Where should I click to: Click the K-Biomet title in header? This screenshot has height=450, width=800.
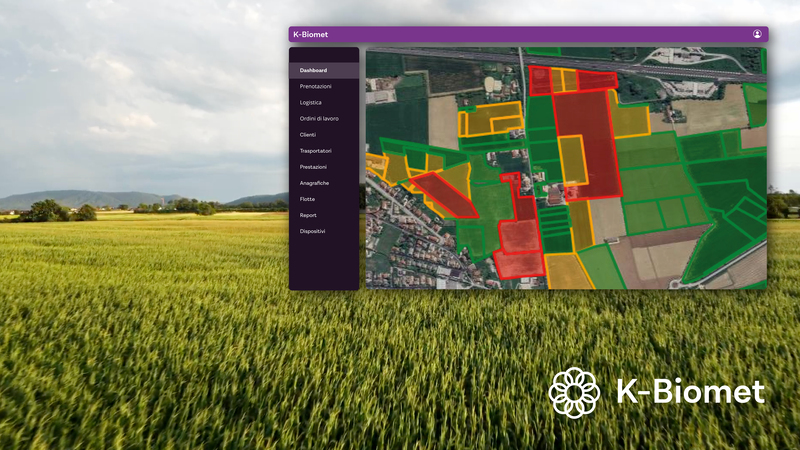[311, 34]
